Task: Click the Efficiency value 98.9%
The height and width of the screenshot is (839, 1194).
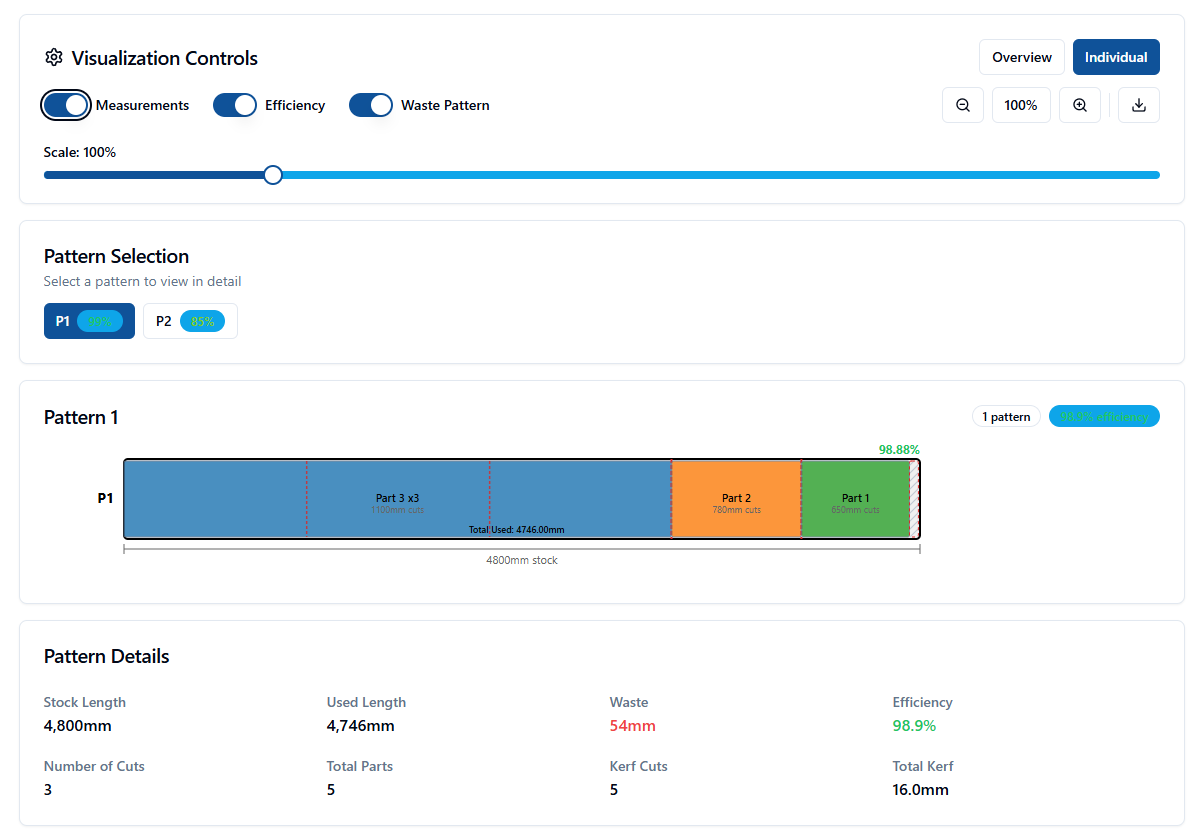Action: tap(914, 726)
